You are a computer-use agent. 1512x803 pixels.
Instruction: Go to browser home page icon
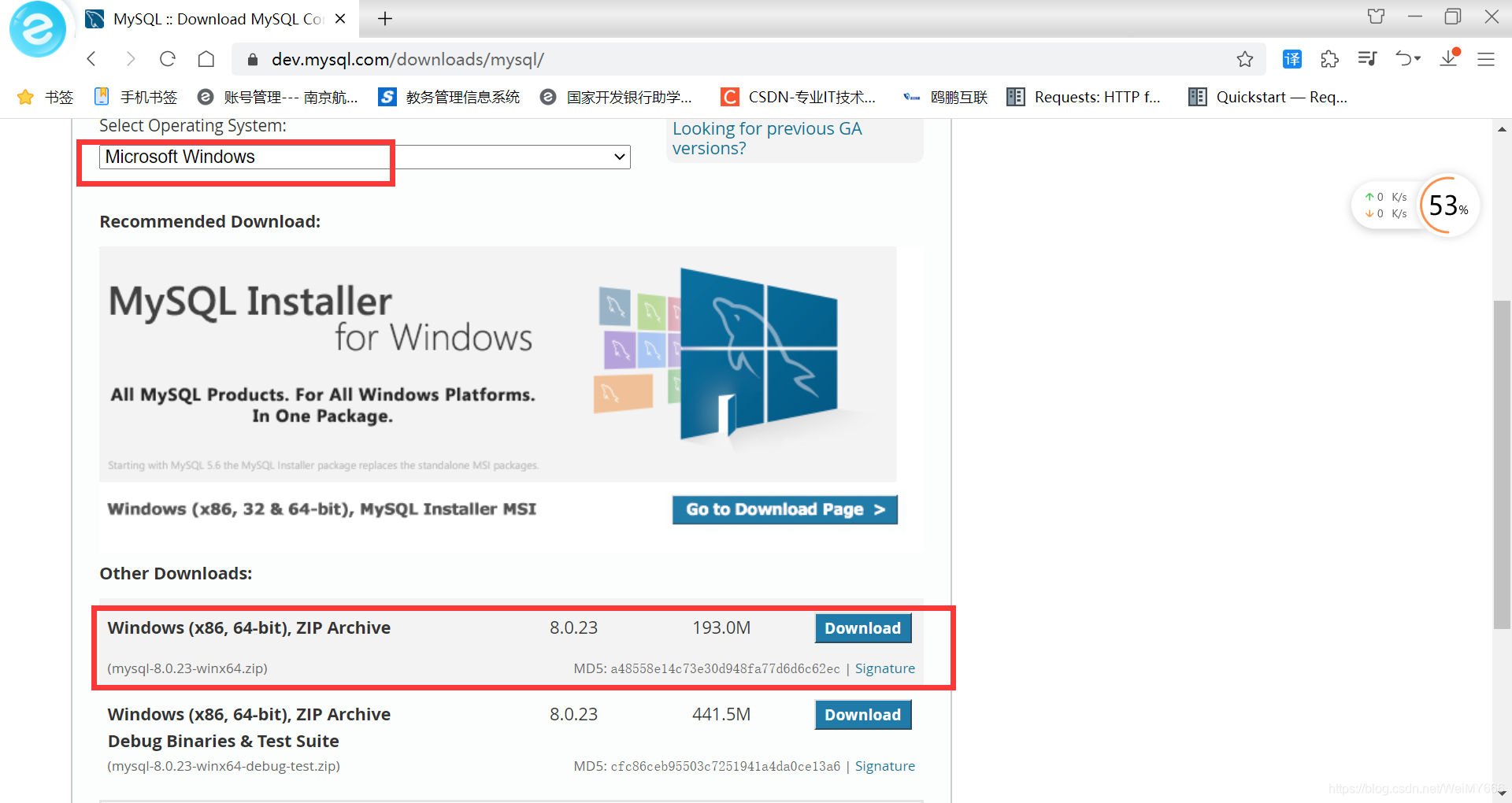pyautogui.click(x=206, y=59)
